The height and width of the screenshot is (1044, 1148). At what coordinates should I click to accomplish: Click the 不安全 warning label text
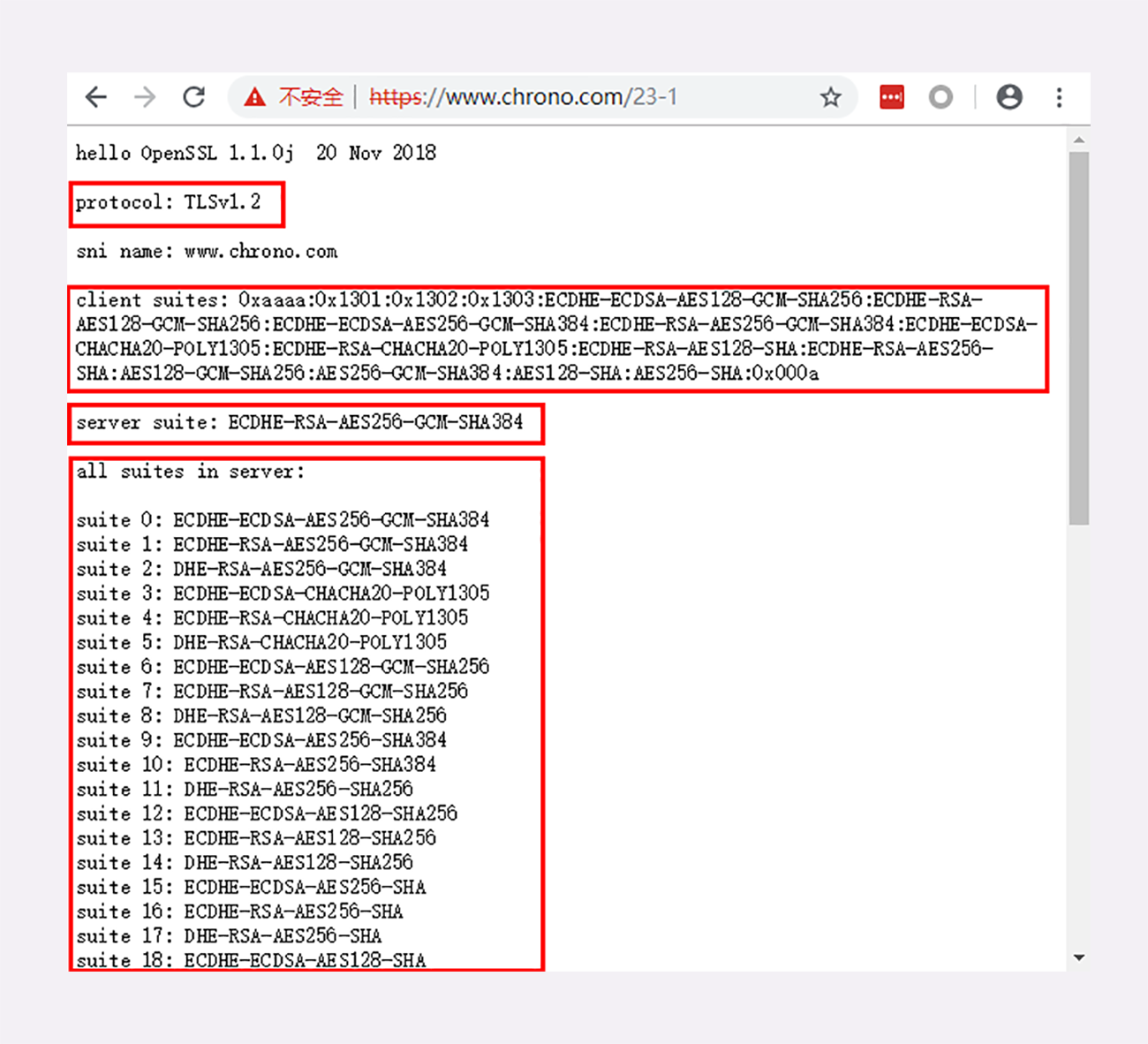(x=310, y=97)
